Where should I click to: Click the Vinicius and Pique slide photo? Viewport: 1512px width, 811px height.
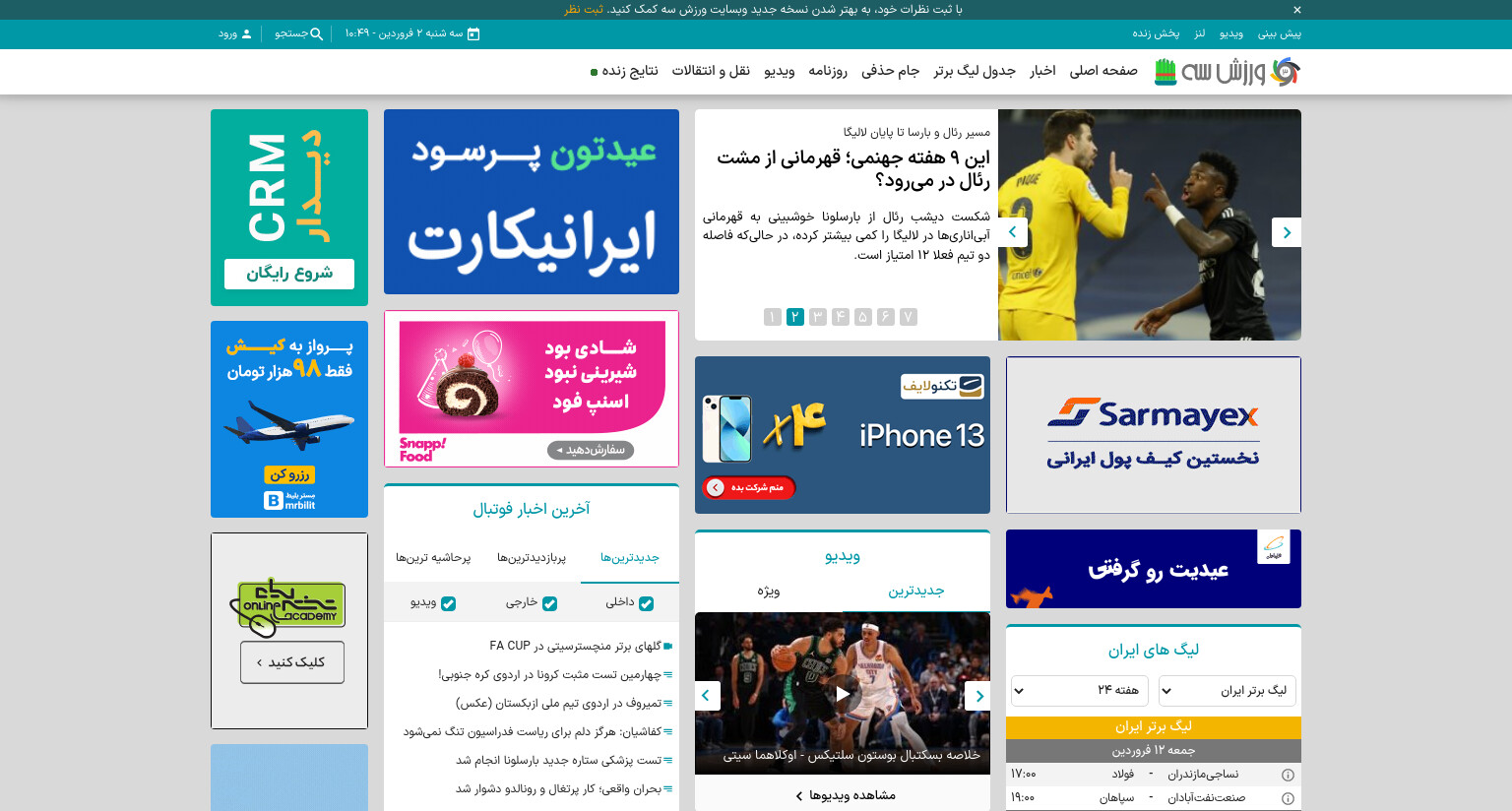(1150, 224)
